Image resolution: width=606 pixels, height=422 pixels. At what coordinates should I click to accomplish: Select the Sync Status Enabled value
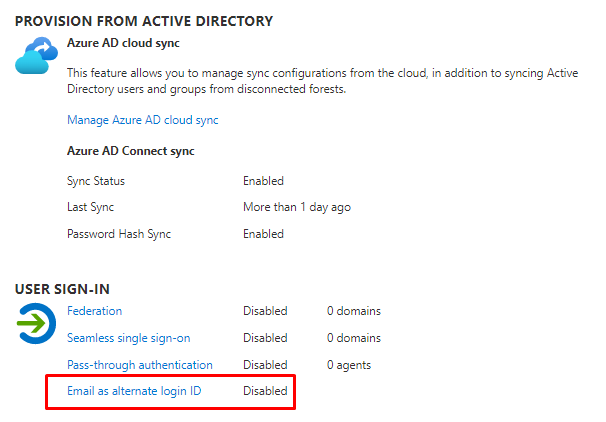263,181
